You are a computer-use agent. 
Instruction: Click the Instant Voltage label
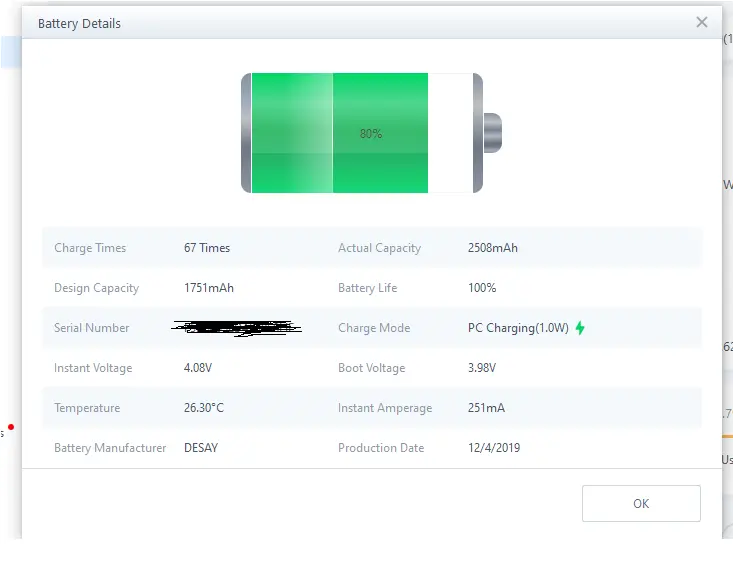(x=93, y=368)
